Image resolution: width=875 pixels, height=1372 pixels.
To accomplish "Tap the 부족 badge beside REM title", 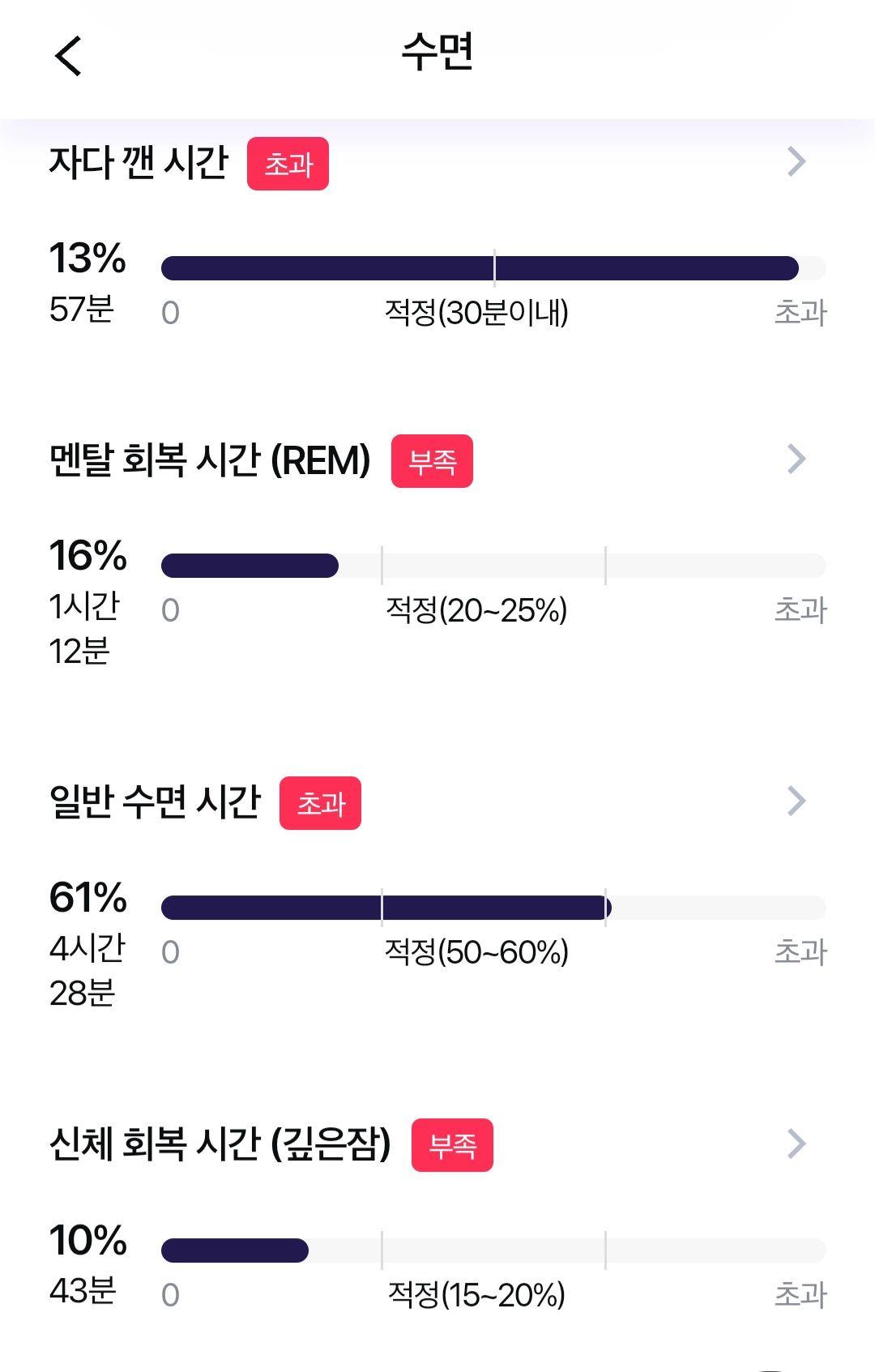I will tap(432, 461).
